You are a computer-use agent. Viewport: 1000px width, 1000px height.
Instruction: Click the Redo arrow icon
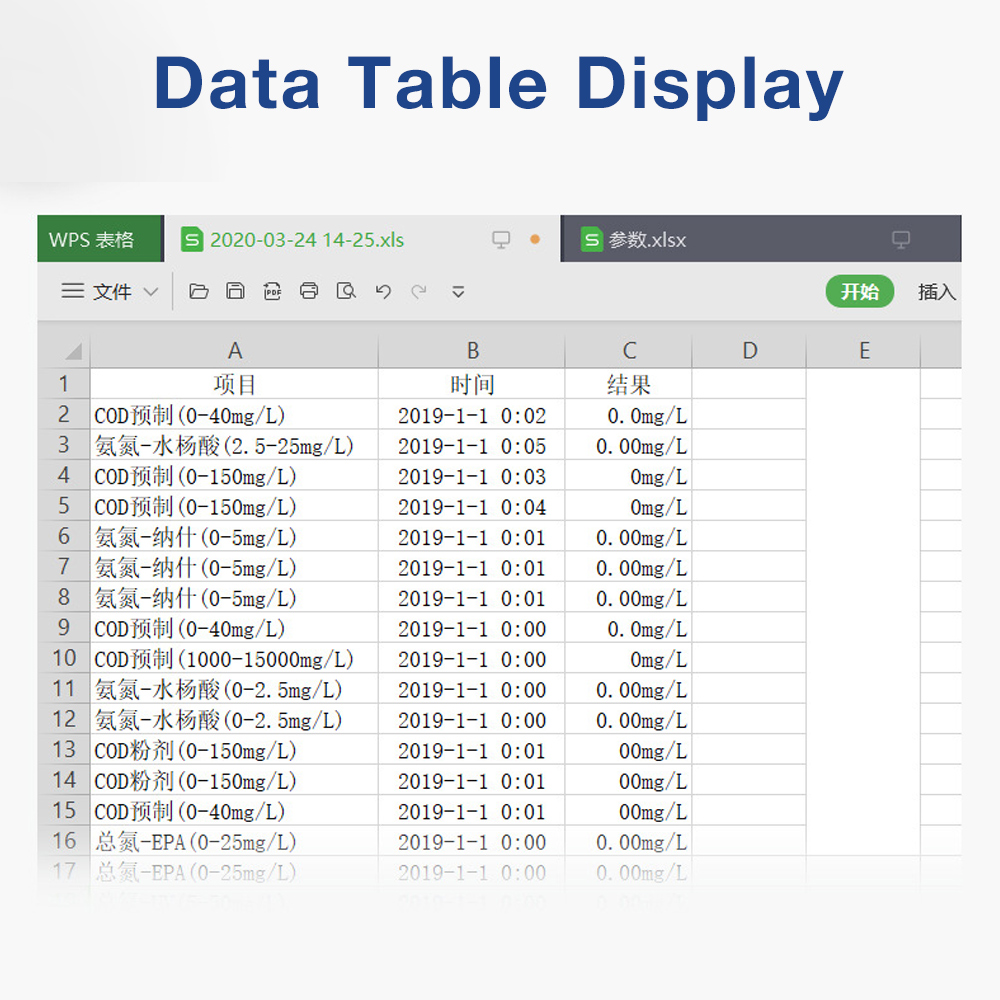419,291
